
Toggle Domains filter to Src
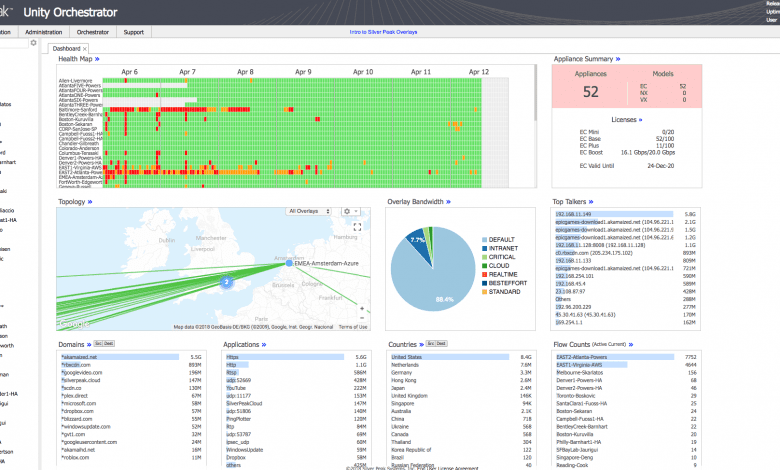point(98,344)
